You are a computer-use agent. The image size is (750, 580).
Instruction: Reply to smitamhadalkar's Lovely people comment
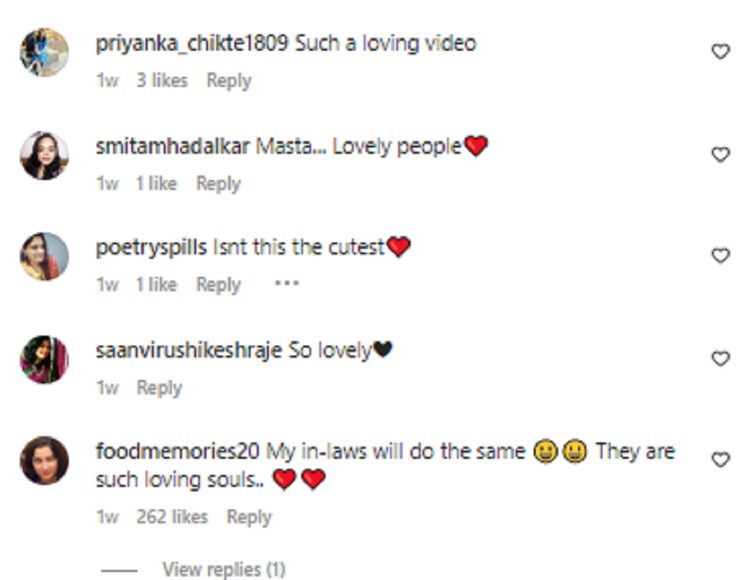point(219,184)
